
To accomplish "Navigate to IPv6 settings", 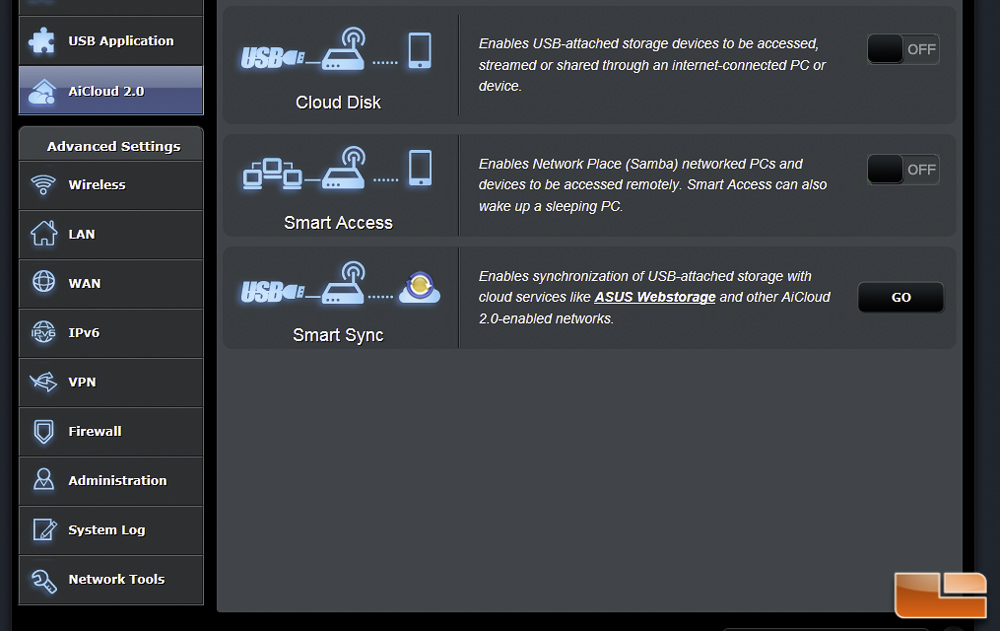I will pos(111,333).
